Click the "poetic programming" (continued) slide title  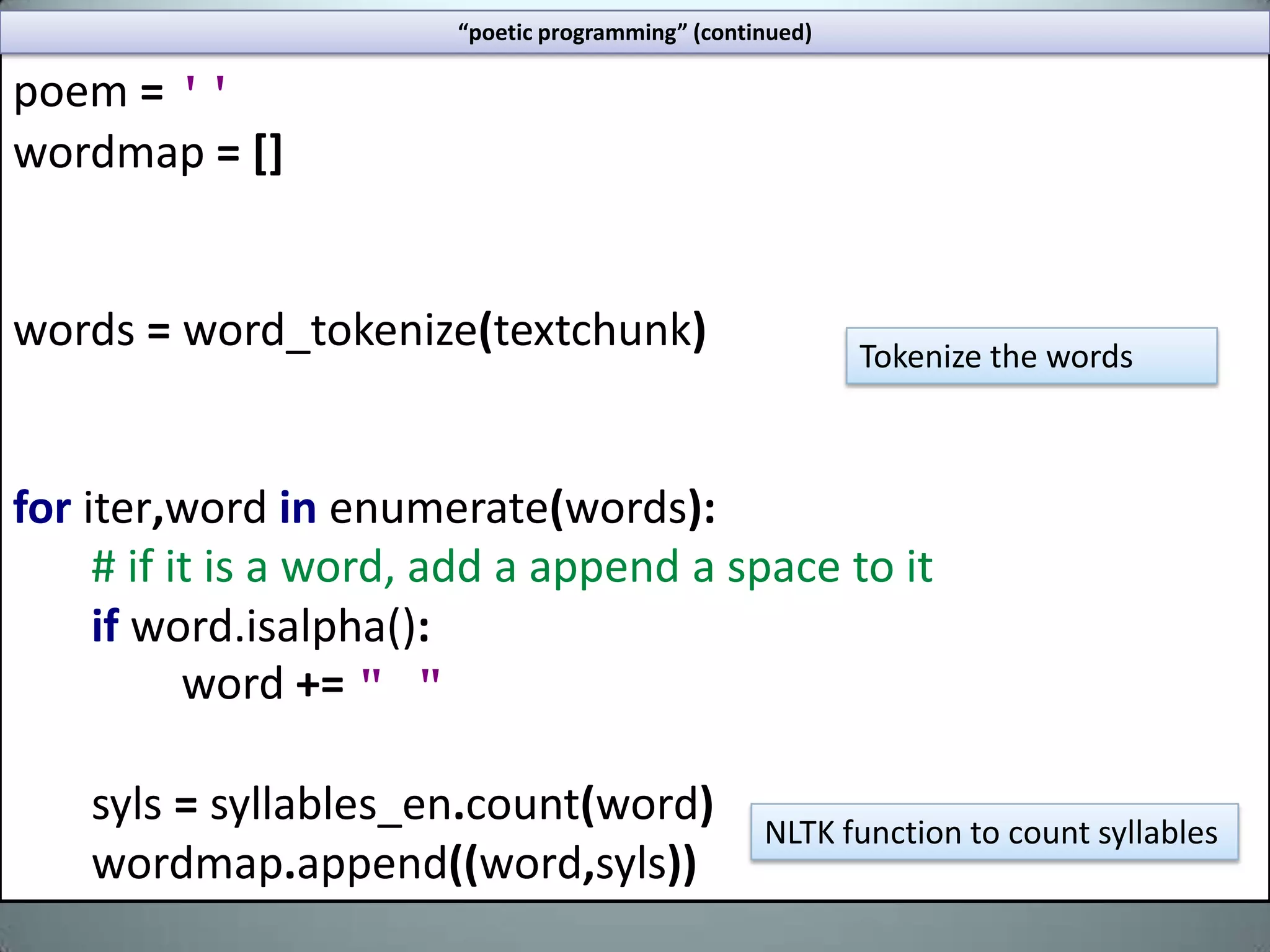[x=634, y=32]
